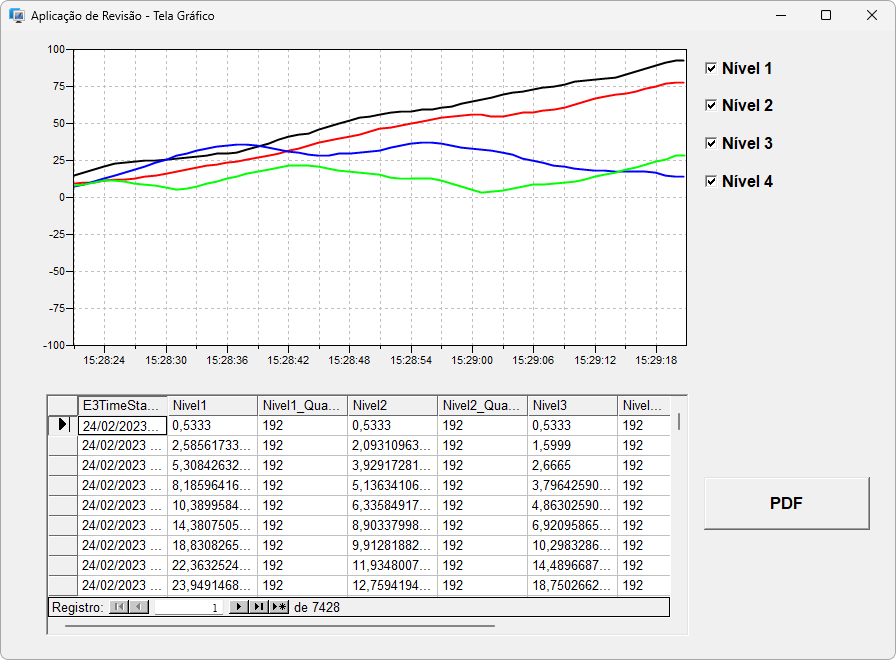Add a new record with asterisk button
Viewport: 896px width, 660px height.
tap(279, 607)
